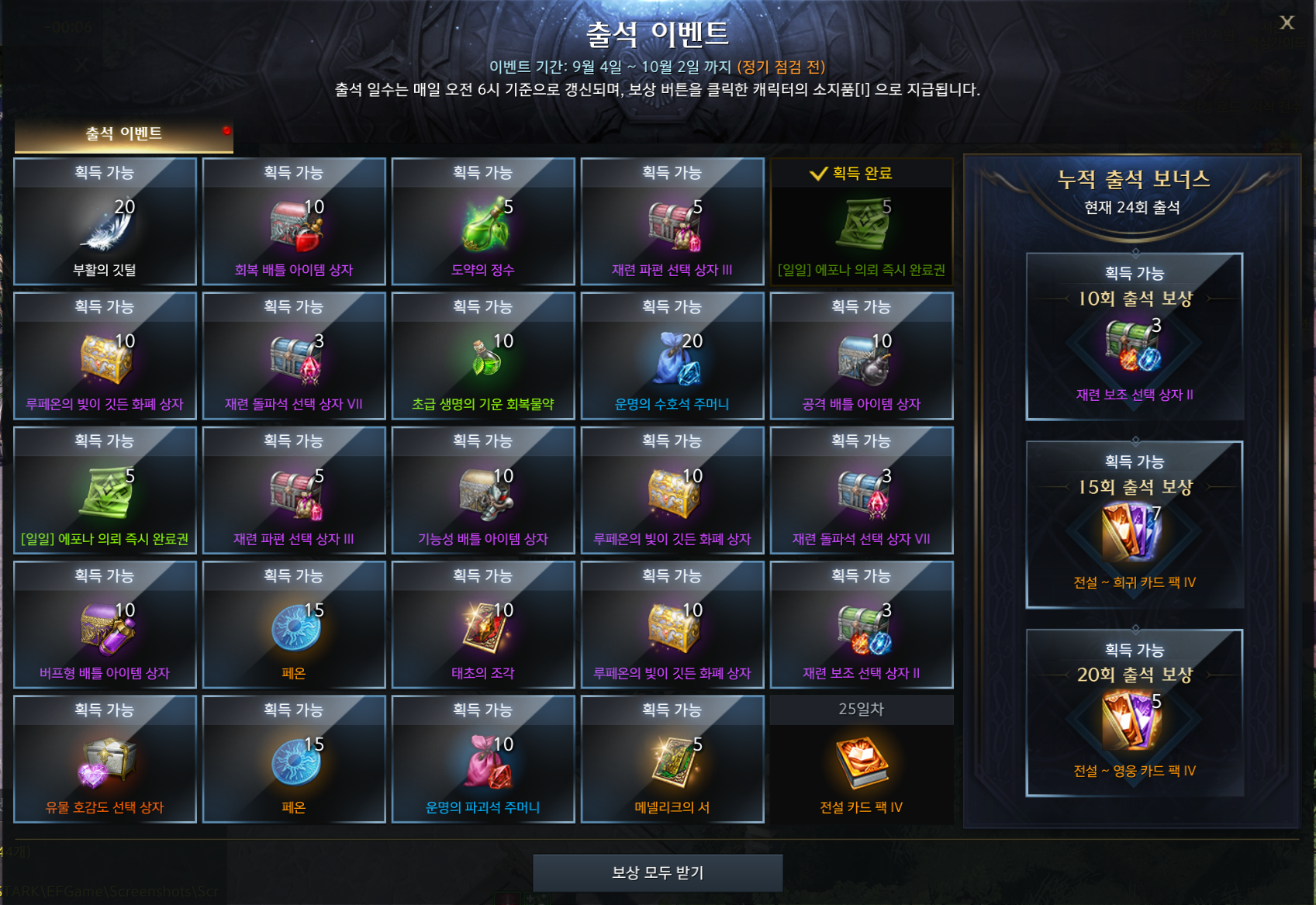The width and height of the screenshot is (1316, 905).
Task: Claim the 15회 출석 보상 card pack
Action: point(1135,525)
